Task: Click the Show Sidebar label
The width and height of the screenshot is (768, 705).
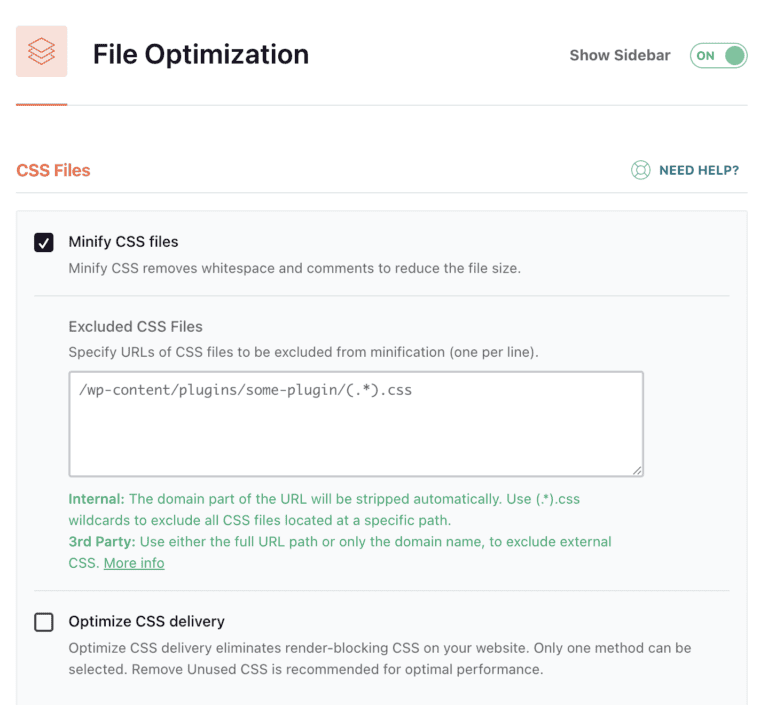Action: click(620, 55)
